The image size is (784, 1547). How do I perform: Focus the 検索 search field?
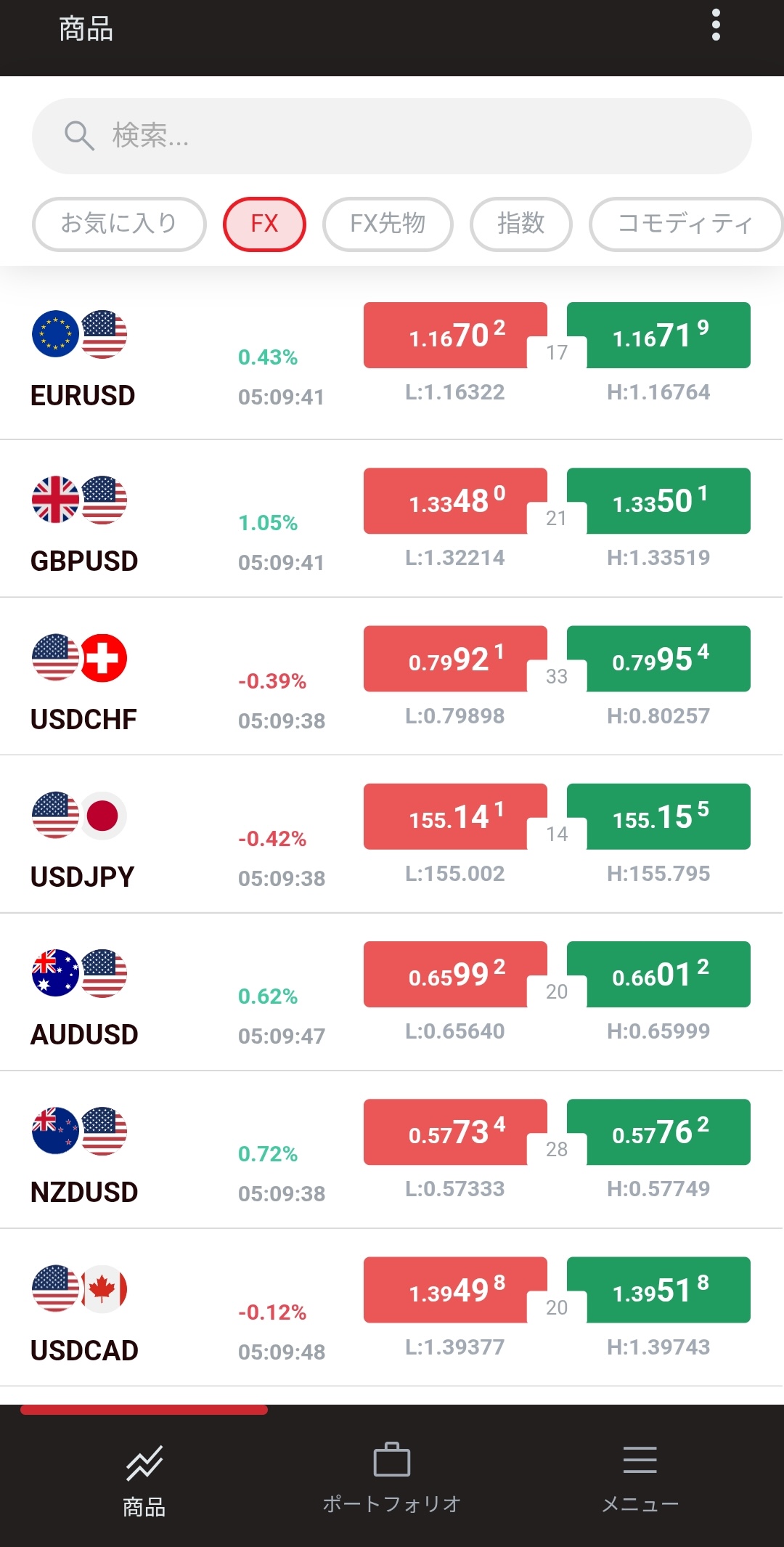[x=407, y=136]
